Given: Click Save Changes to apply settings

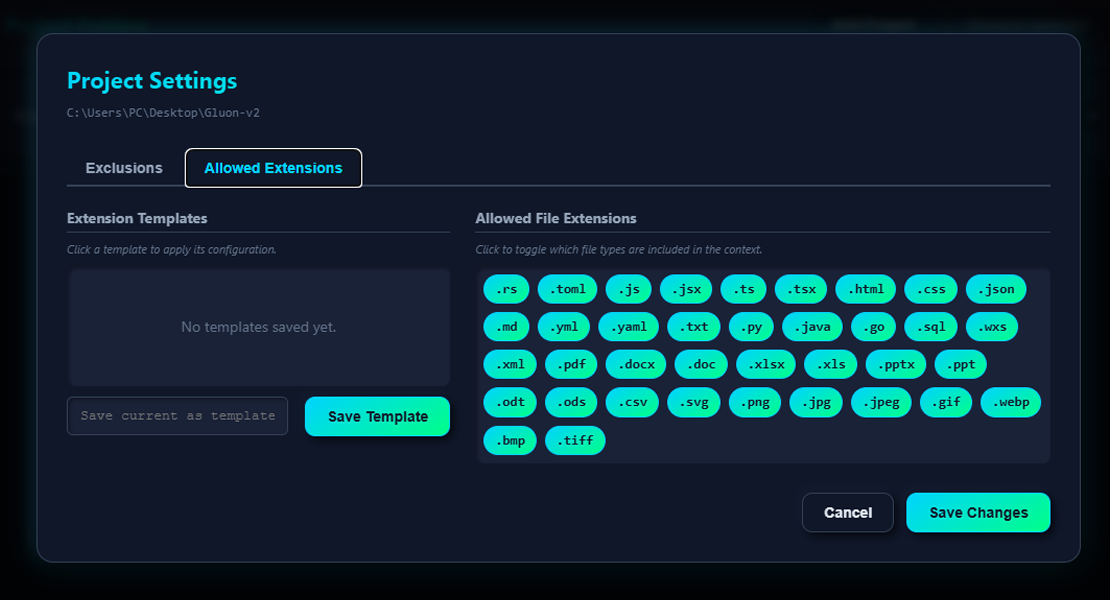Looking at the screenshot, I should (x=978, y=512).
